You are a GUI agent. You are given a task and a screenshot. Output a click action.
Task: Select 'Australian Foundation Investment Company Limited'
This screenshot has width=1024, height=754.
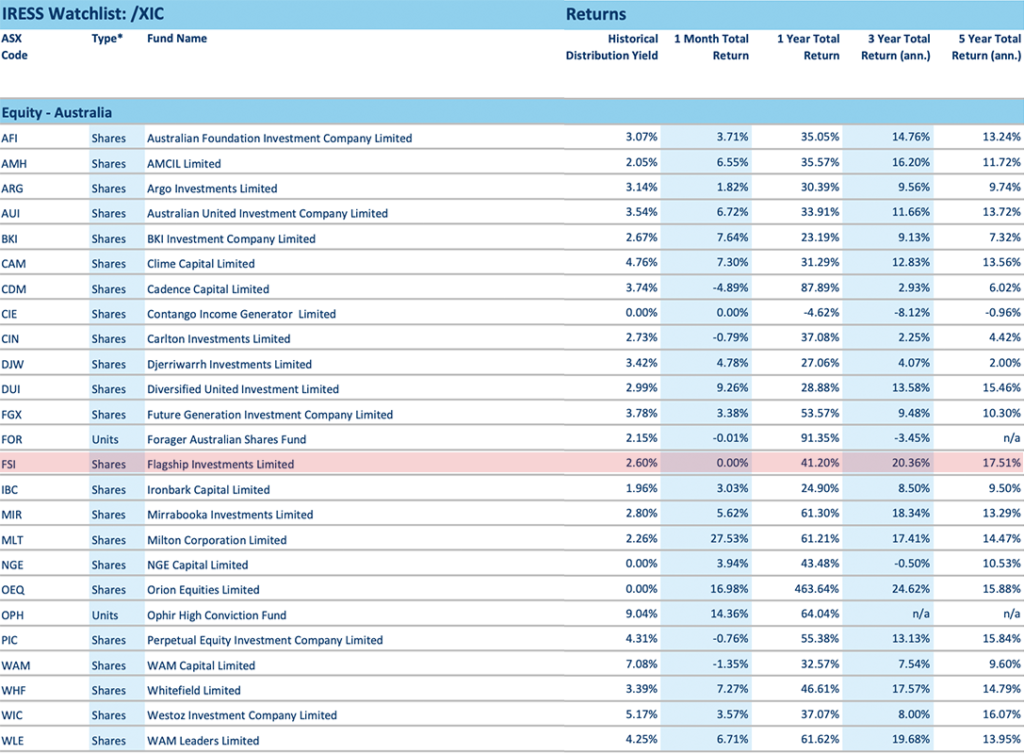point(280,138)
